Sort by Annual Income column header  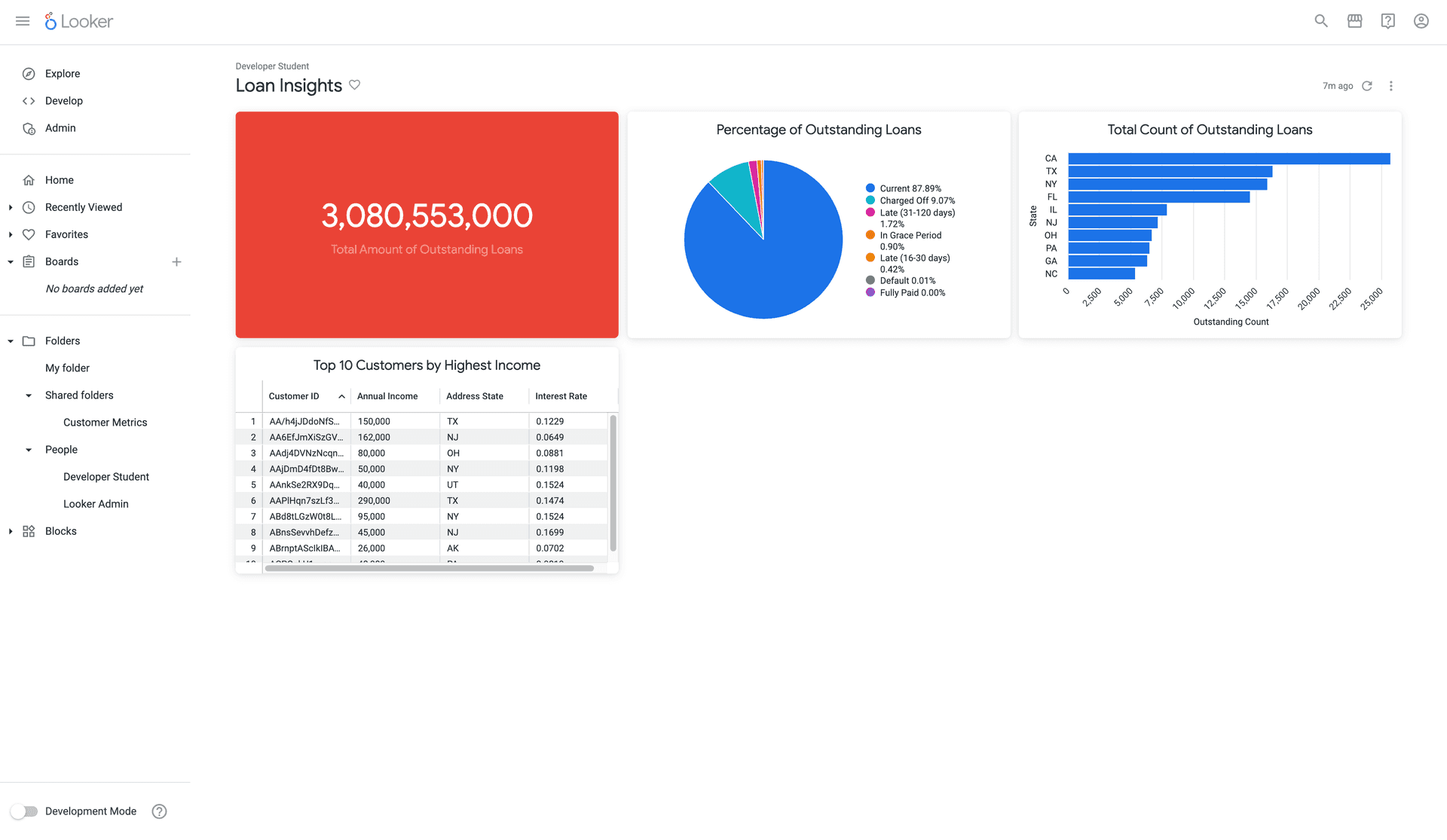point(387,396)
